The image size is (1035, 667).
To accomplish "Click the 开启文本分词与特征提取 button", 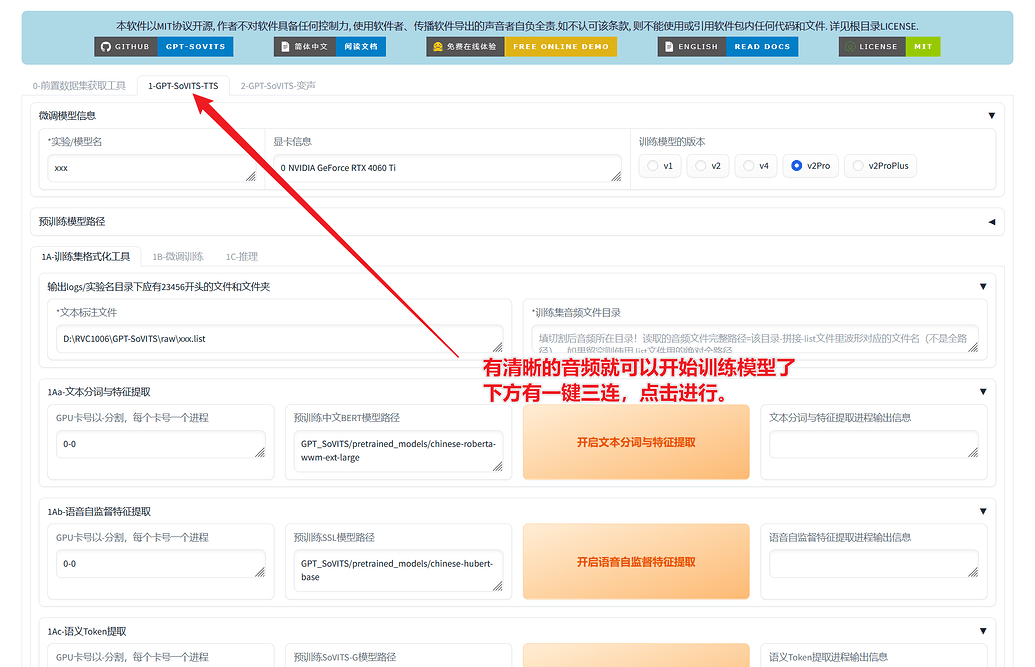I will (635, 442).
